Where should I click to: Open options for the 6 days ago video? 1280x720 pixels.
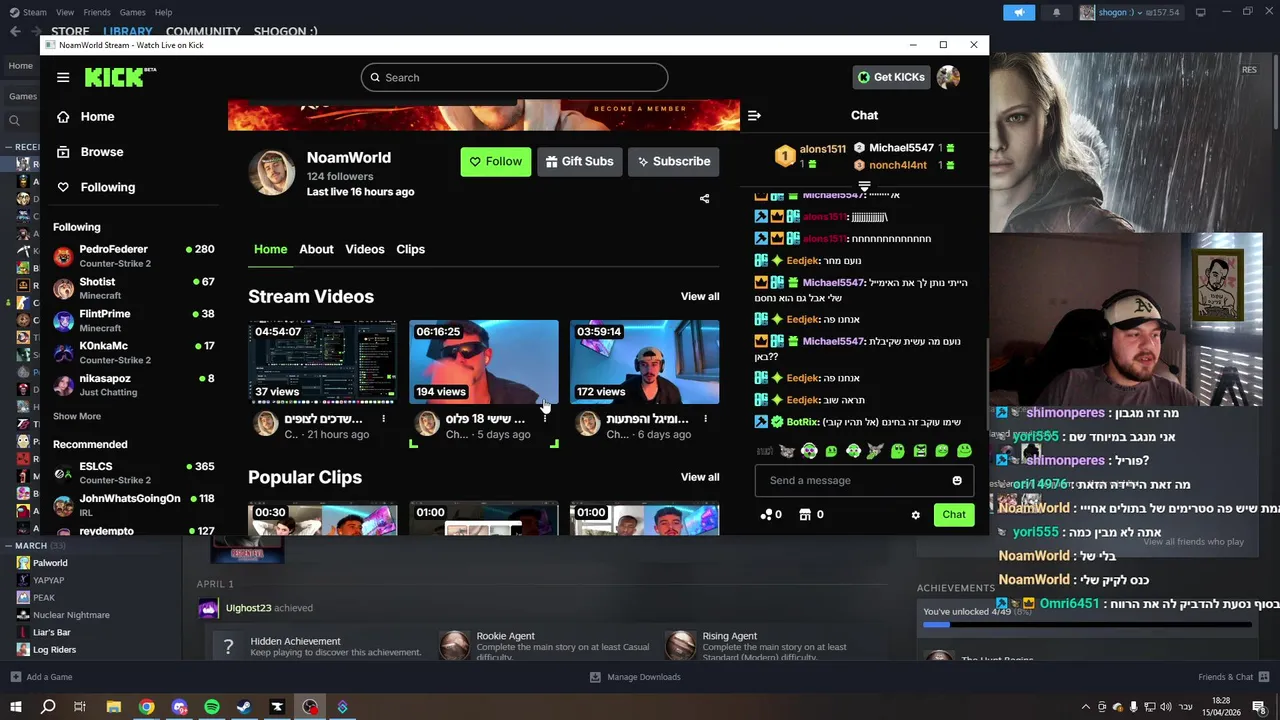705,419
